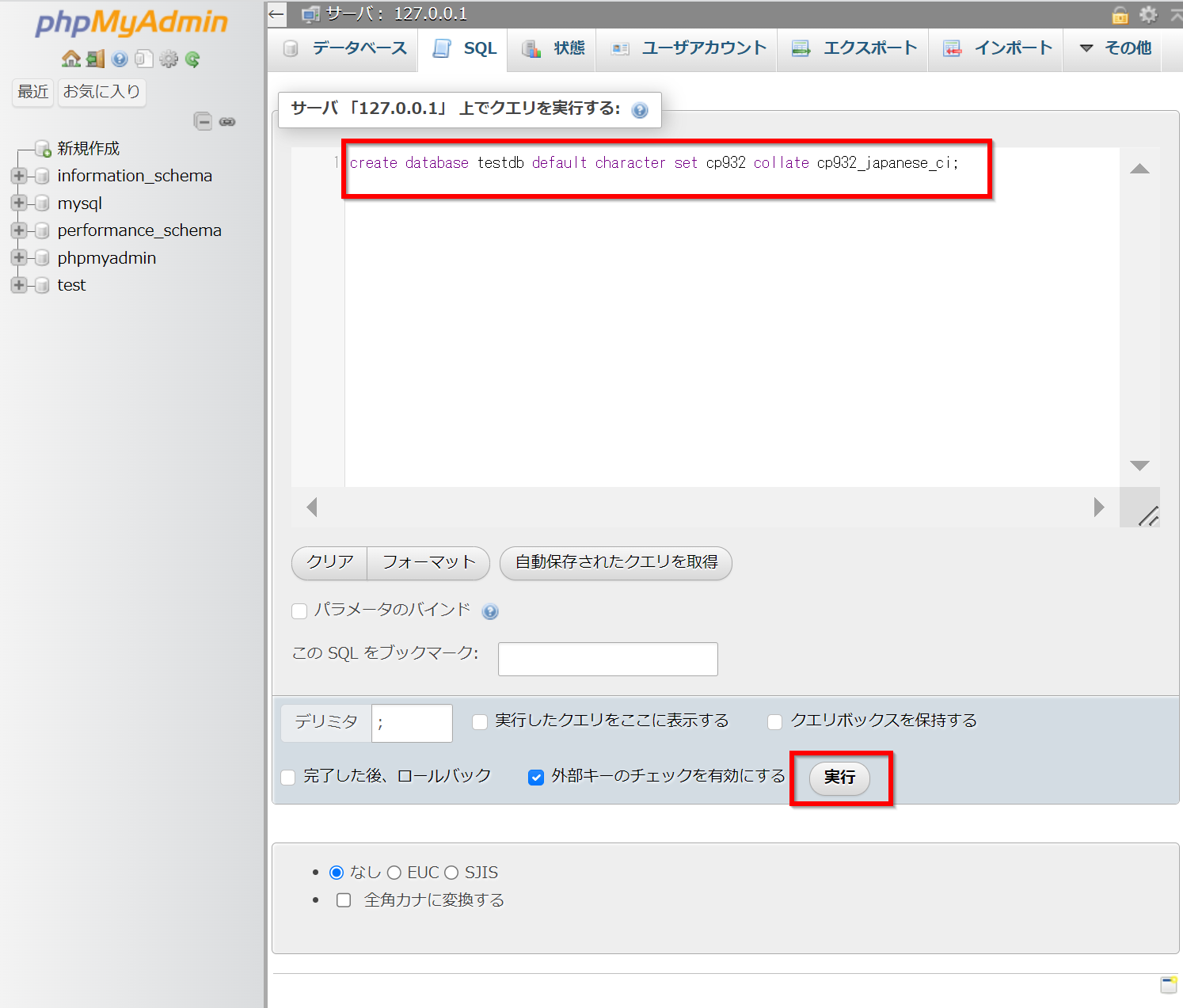
Task: Expand the phpmyadmin database node
Action: click(x=19, y=258)
